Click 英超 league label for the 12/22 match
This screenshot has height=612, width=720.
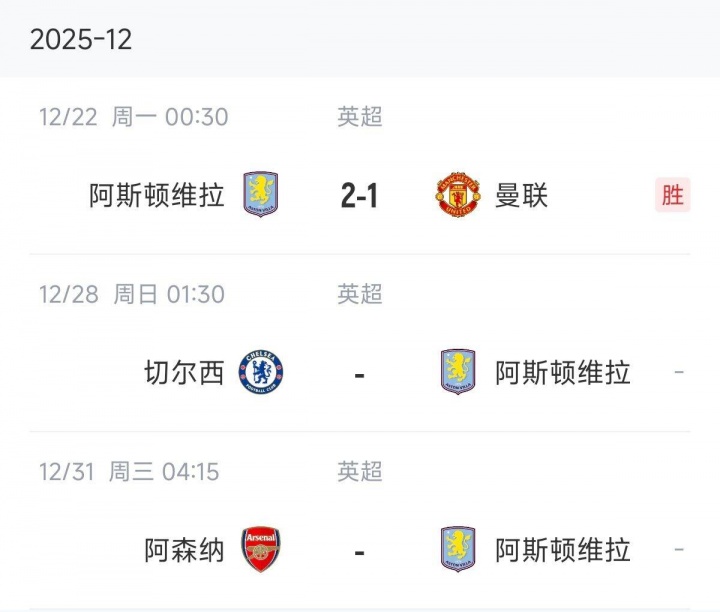[x=359, y=117]
